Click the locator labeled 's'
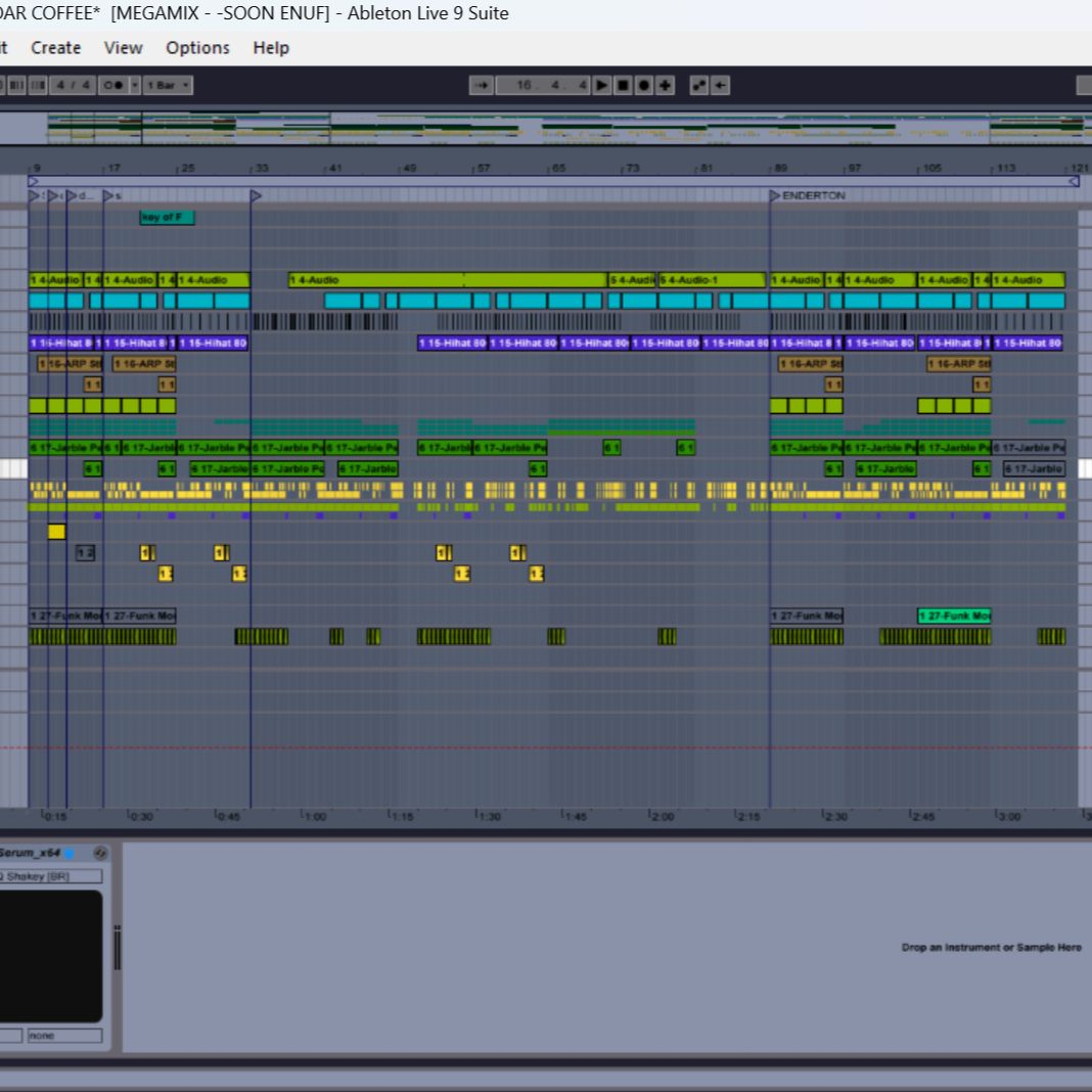The height and width of the screenshot is (1092, 1092). [112, 195]
